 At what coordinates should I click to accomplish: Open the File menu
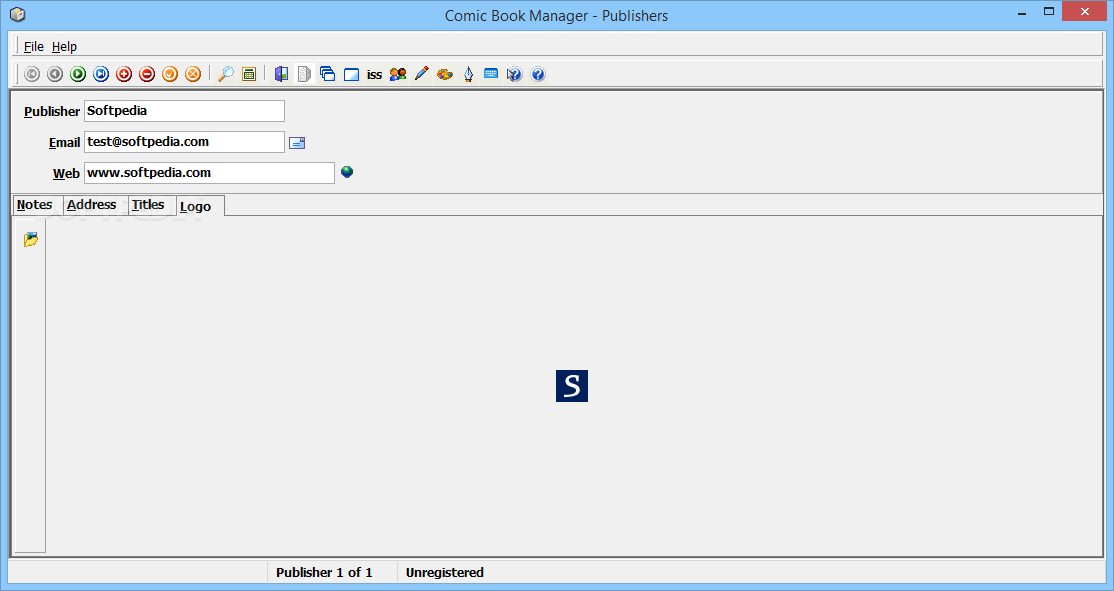pyautogui.click(x=33, y=46)
